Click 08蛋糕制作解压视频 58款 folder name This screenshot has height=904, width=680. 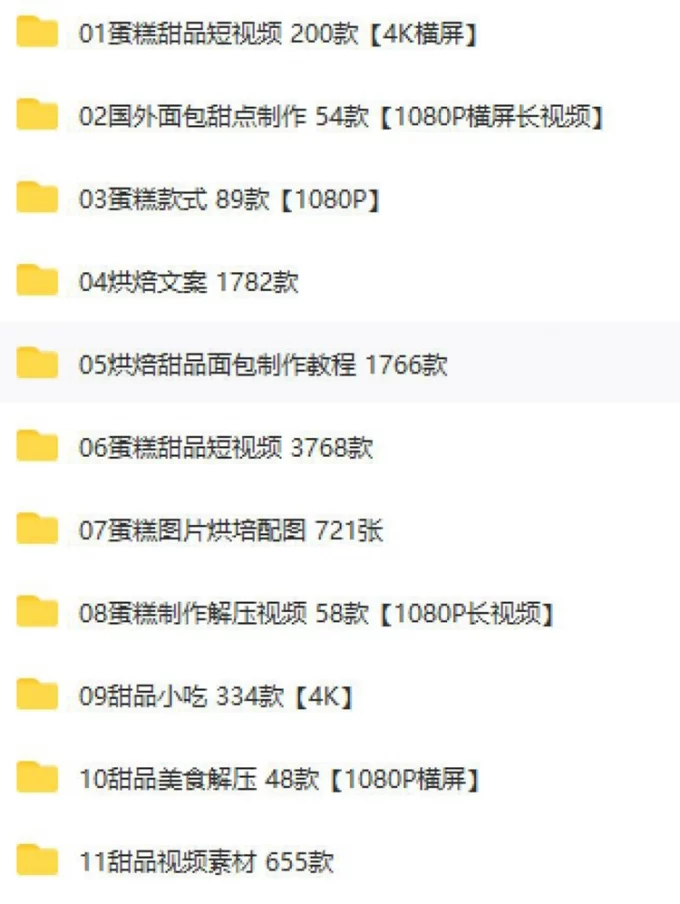tap(224, 613)
